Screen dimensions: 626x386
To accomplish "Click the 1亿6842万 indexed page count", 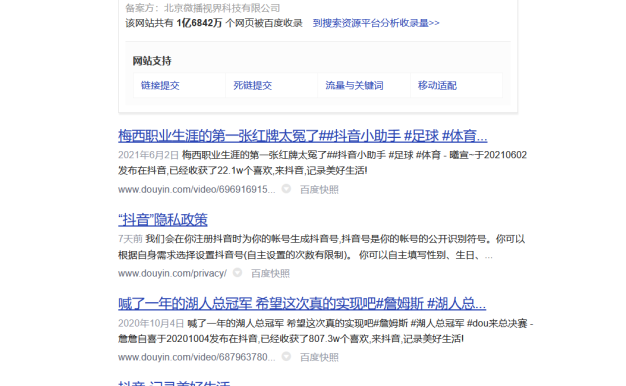I will point(199,23).
